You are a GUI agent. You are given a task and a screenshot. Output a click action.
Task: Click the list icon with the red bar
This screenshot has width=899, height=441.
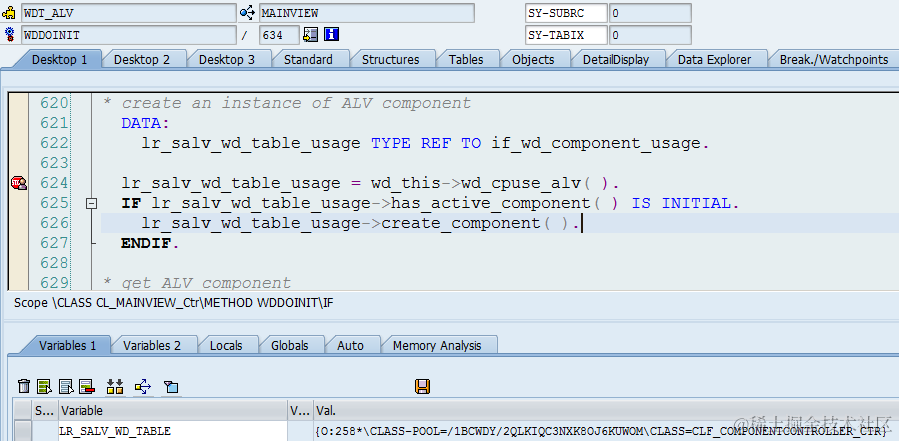pyautogui.click(x=87, y=386)
